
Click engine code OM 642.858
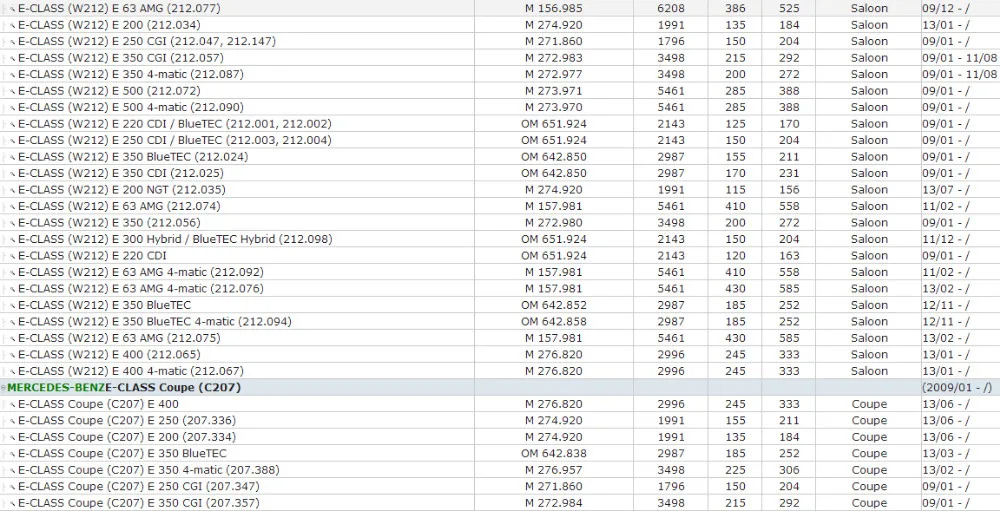tap(554, 322)
